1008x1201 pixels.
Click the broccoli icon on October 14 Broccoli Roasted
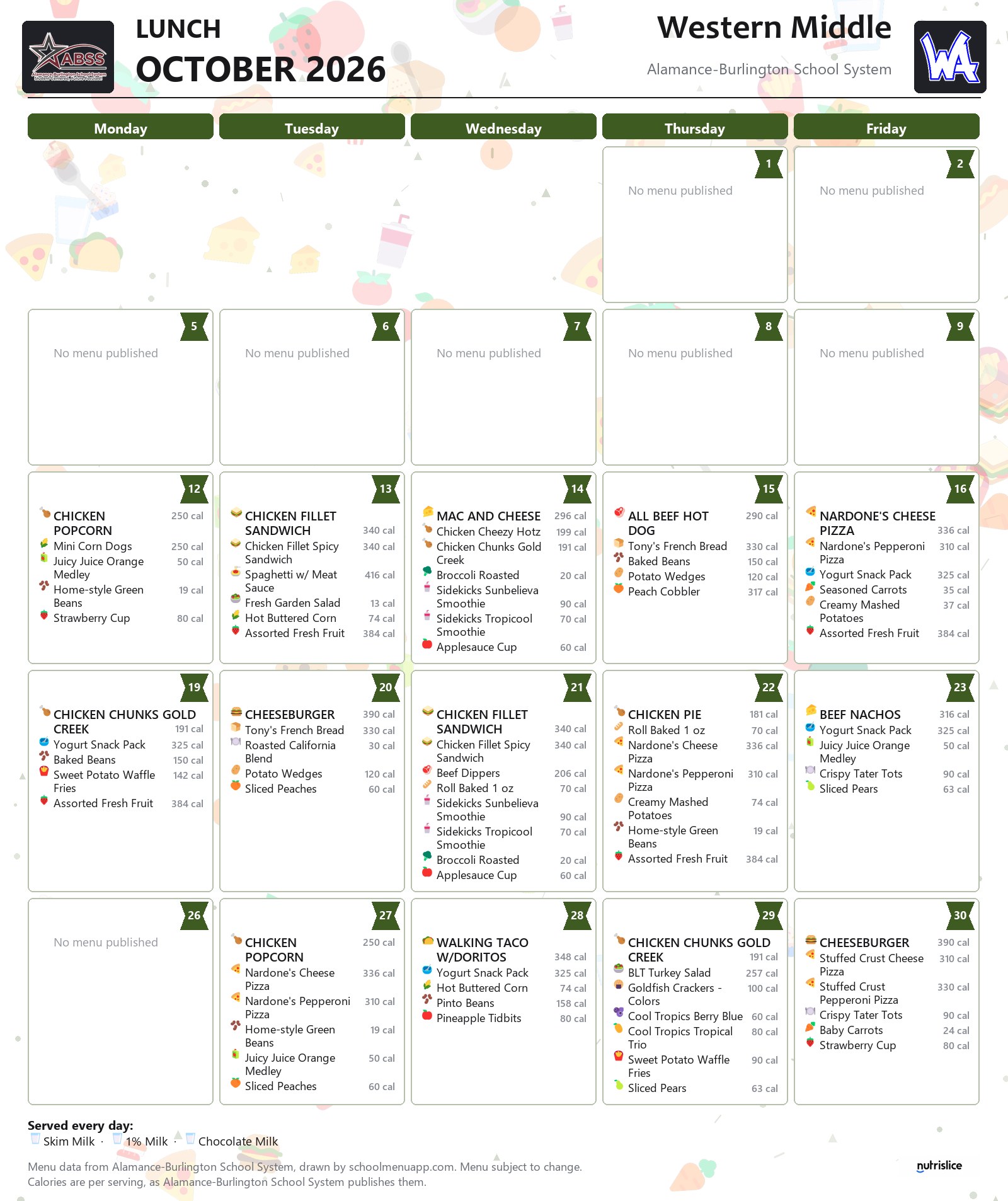pos(427,572)
